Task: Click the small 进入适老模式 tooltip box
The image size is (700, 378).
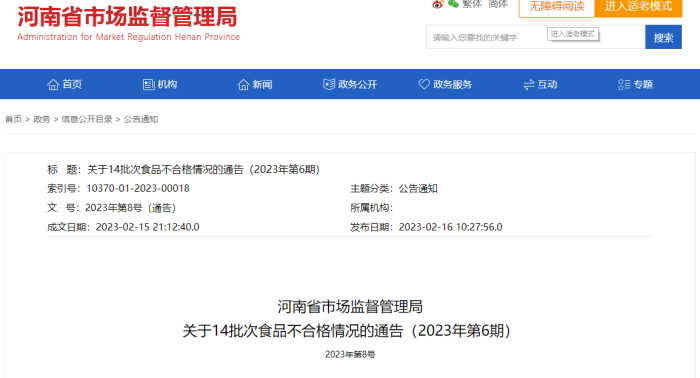Action: pyautogui.click(x=572, y=34)
